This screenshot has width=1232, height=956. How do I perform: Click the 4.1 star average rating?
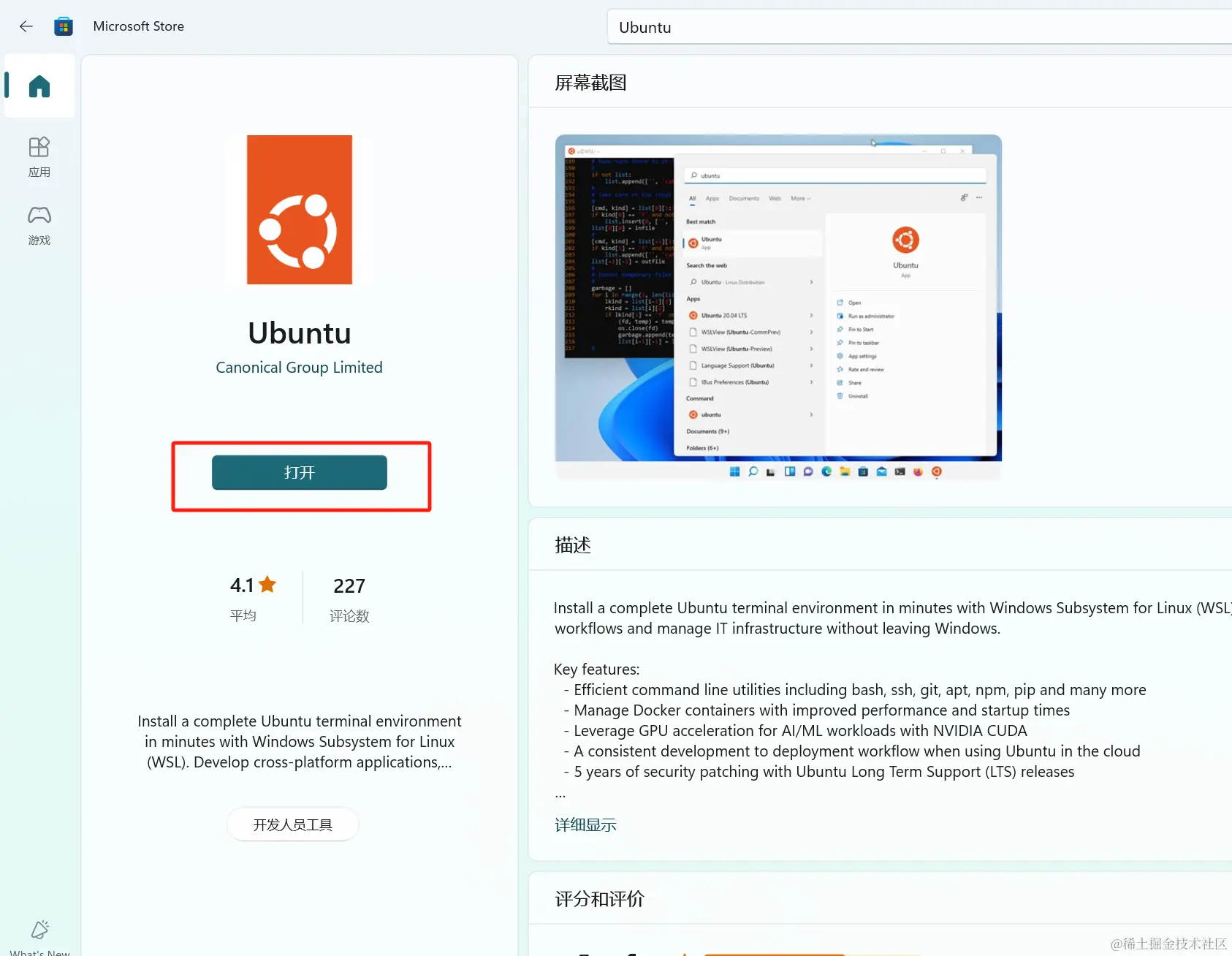click(x=253, y=585)
